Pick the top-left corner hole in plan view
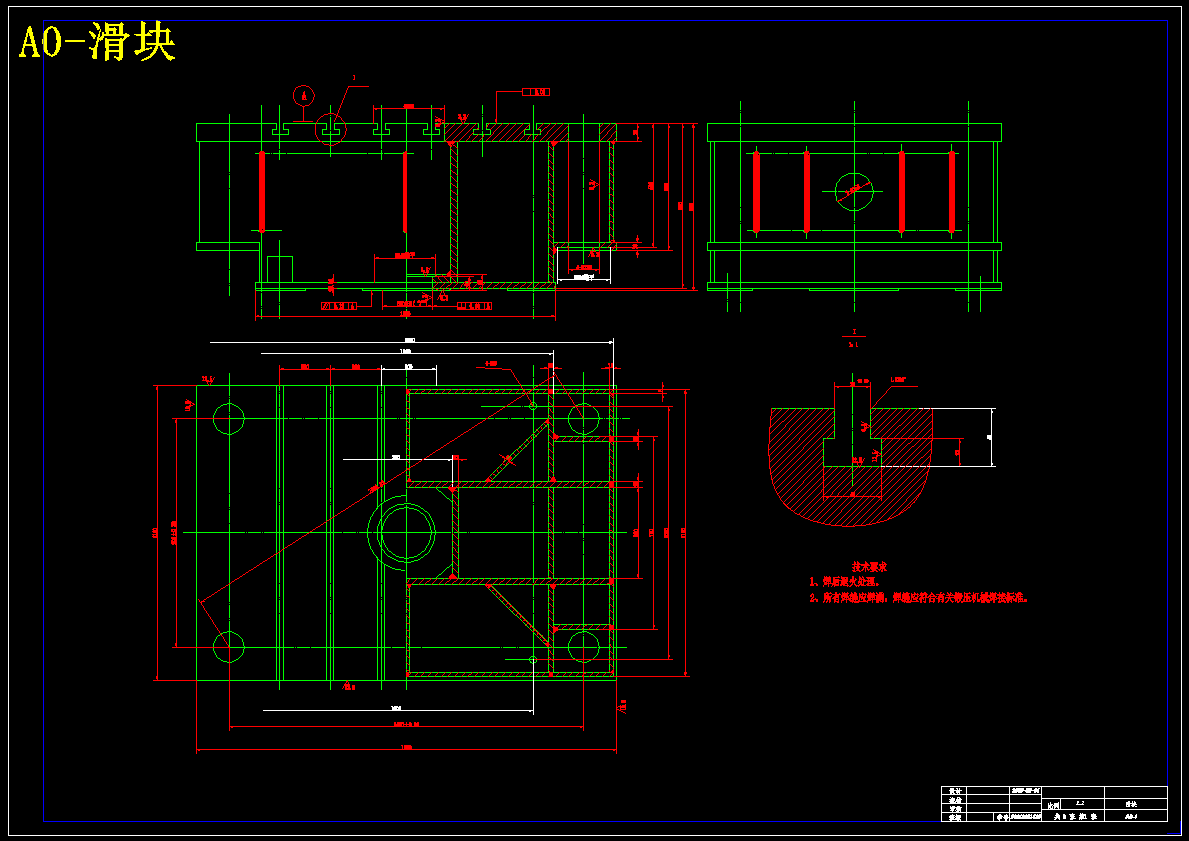 228,419
